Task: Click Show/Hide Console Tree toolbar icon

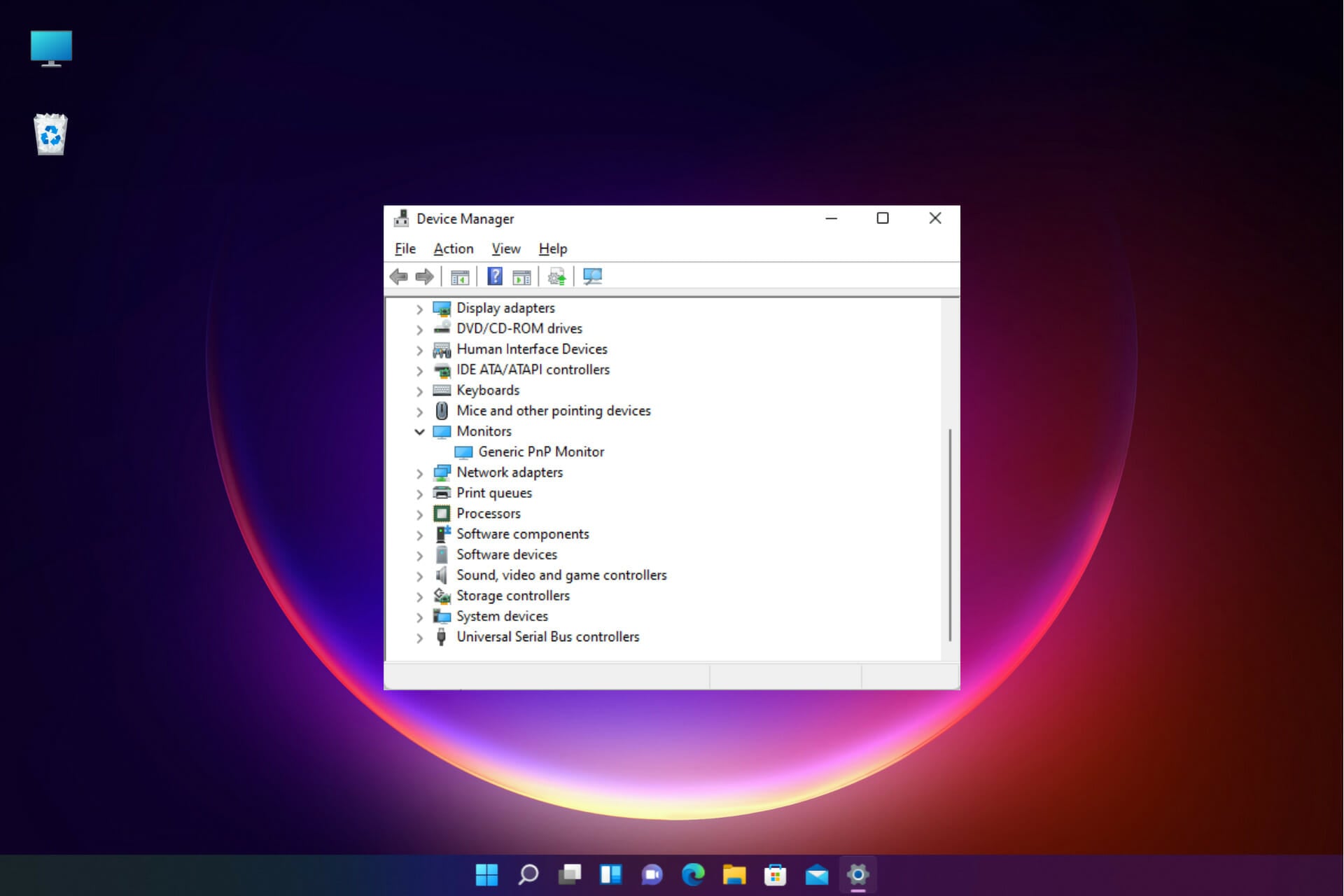Action: tap(460, 277)
